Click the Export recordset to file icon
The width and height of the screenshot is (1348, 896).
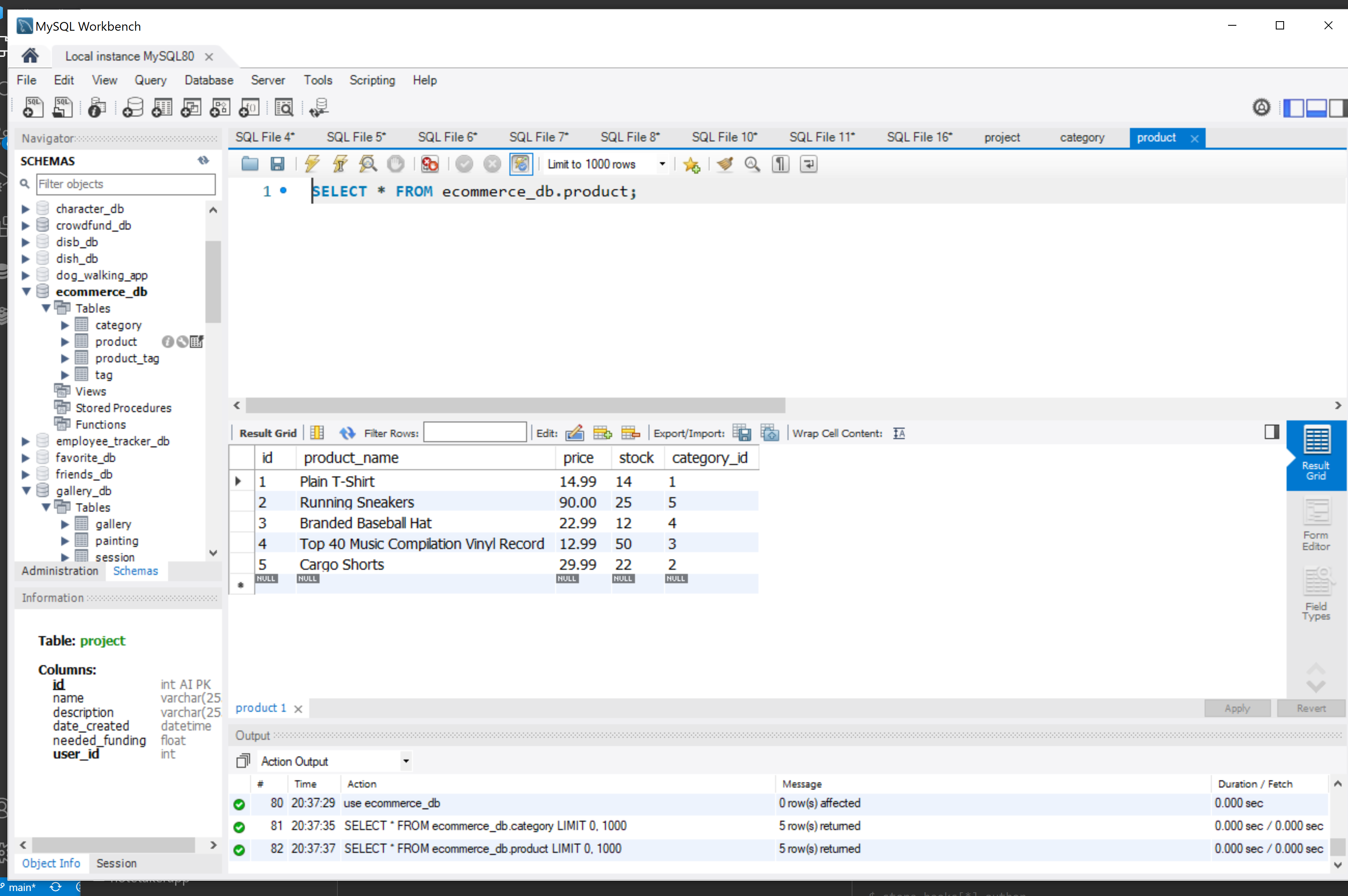click(742, 433)
